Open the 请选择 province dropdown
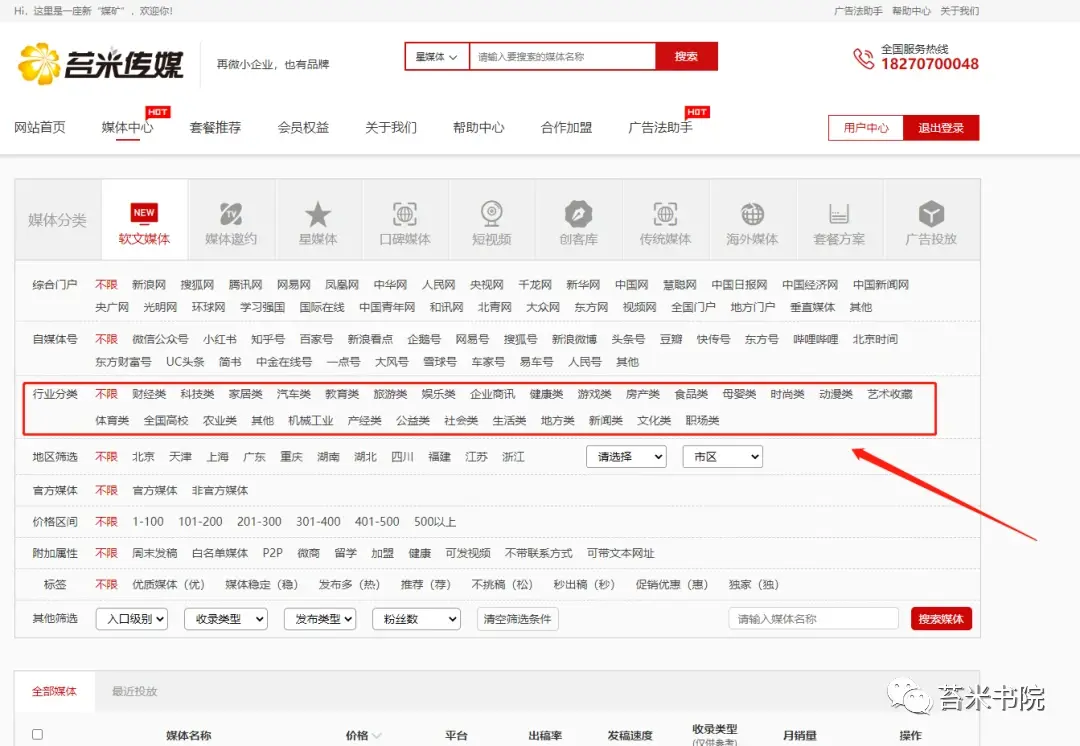This screenshot has height=746, width=1080. coord(626,457)
